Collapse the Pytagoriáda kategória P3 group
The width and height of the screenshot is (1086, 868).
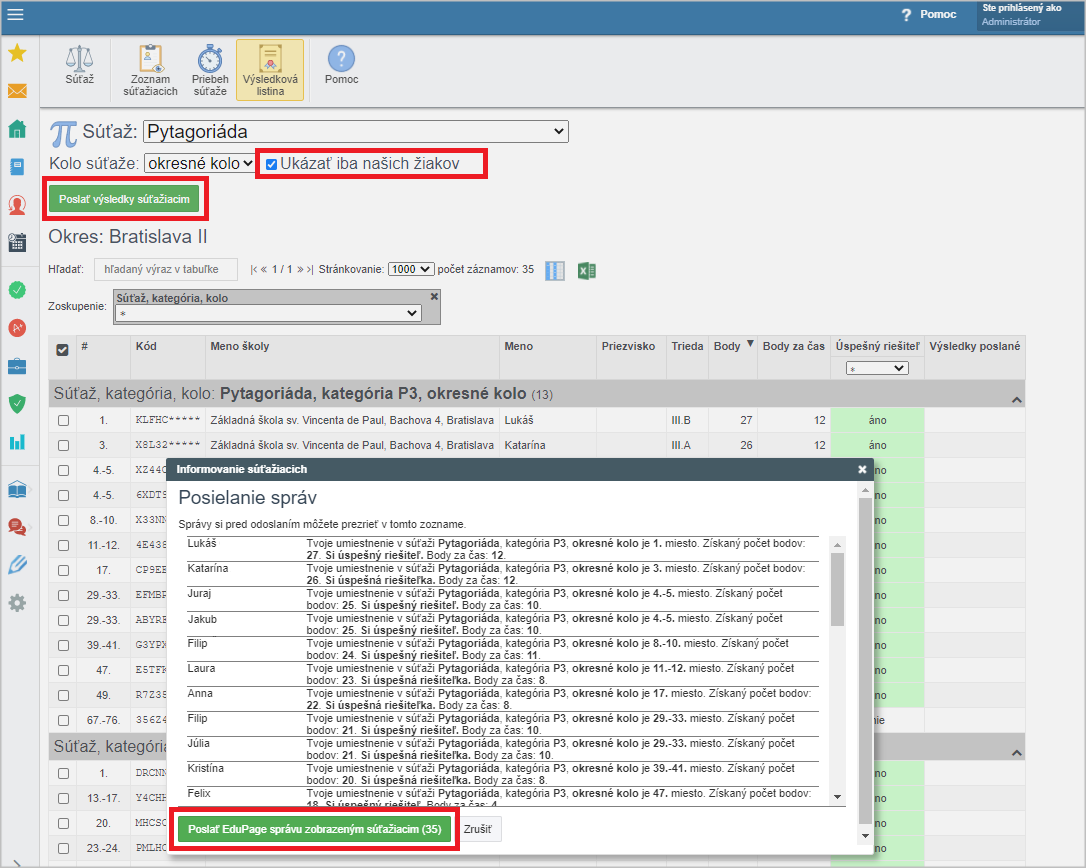1016,400
